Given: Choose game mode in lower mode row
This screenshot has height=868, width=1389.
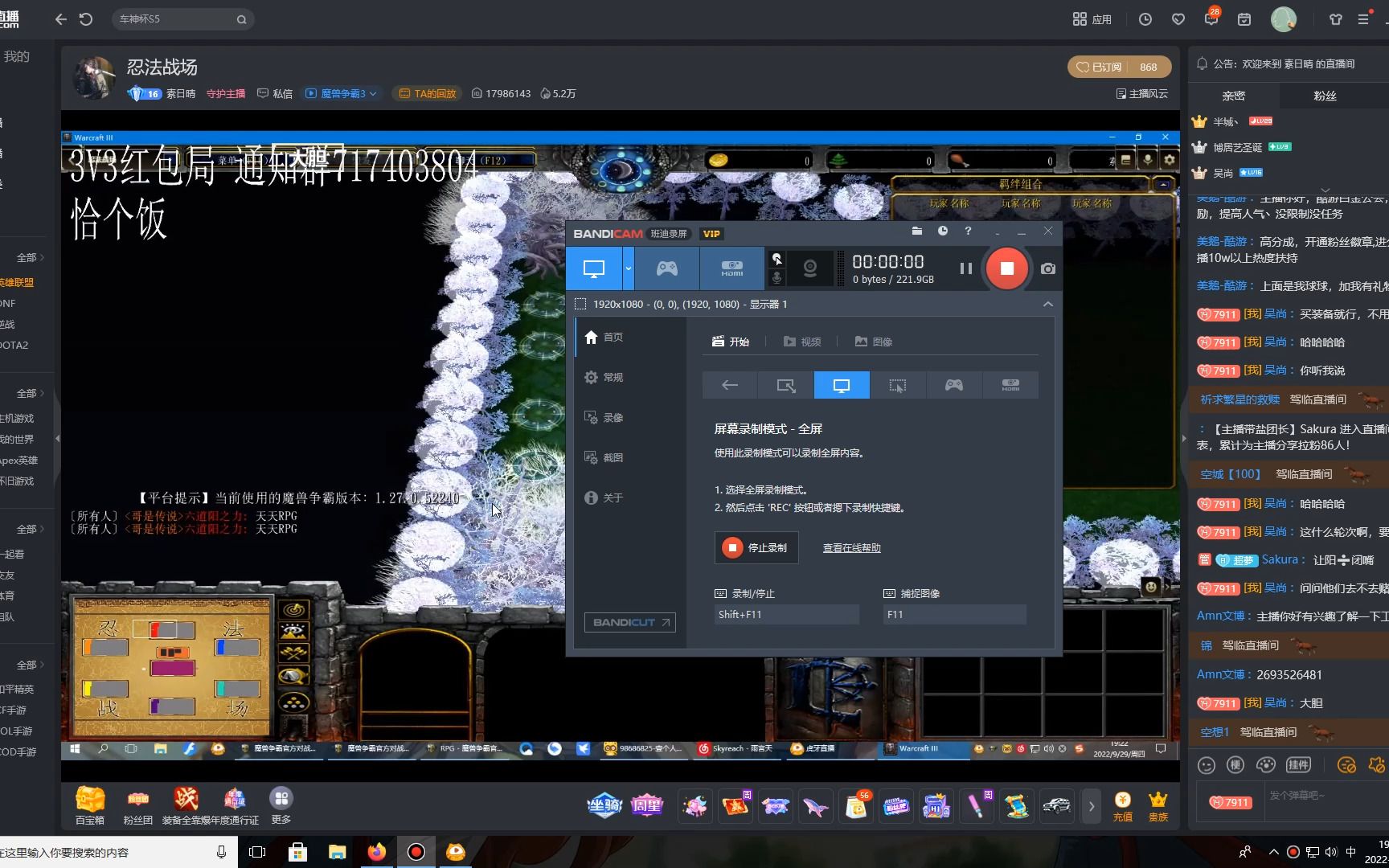Looking at the screenshot, I should [954, 385].
